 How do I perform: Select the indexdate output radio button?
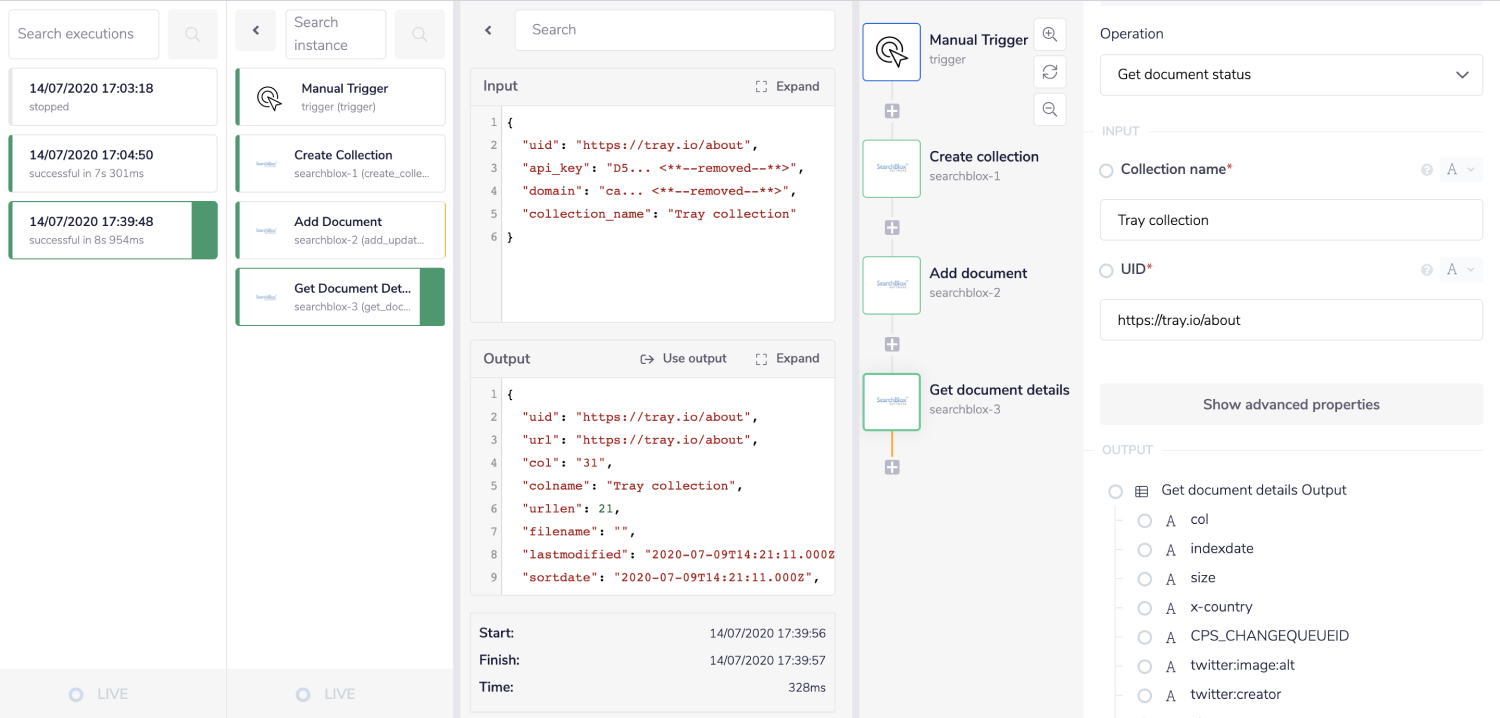click(1145, 549)
